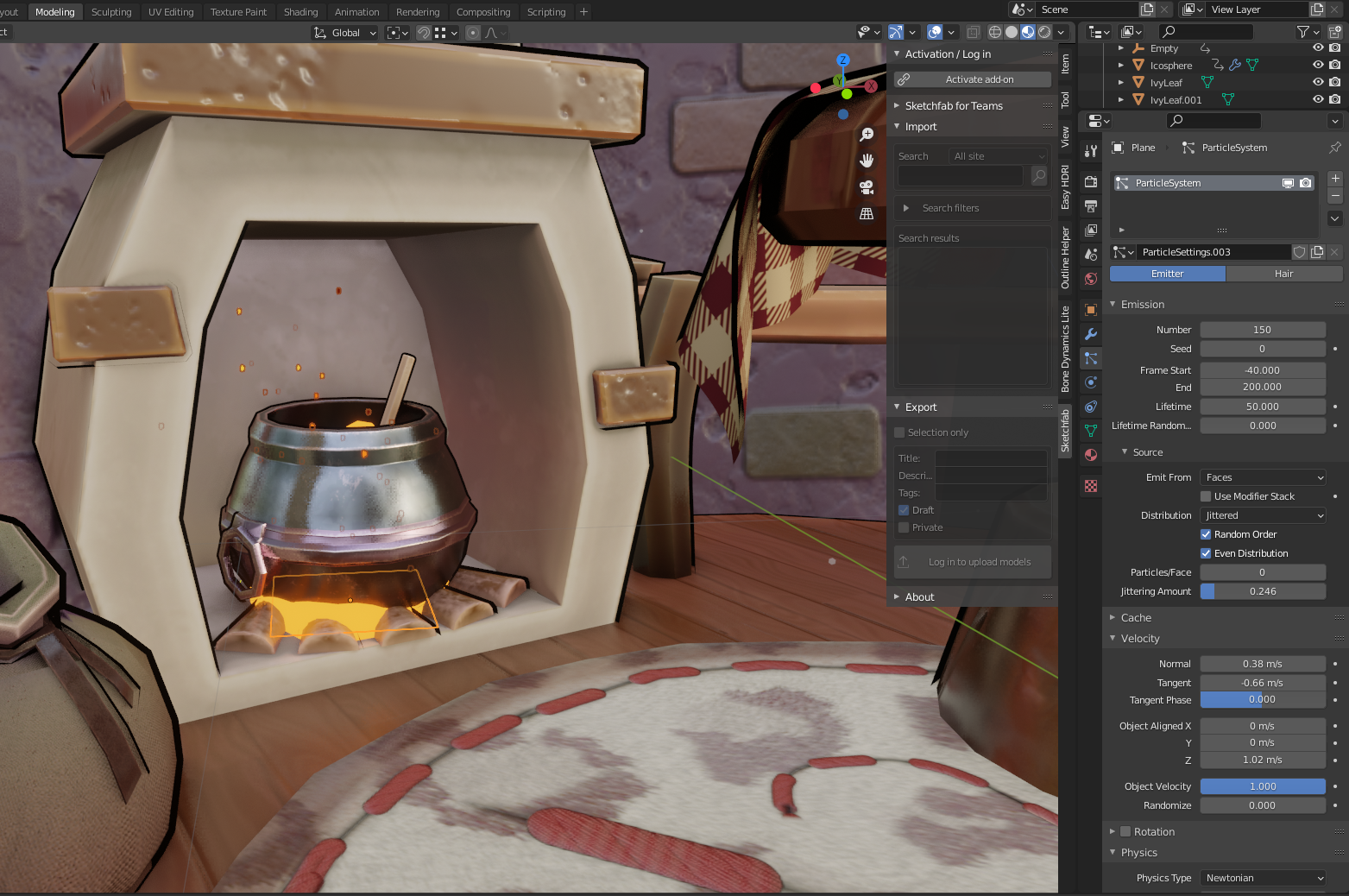Select the Emitter particle type button
The image size is (1349, 896).
[1167, 274]
